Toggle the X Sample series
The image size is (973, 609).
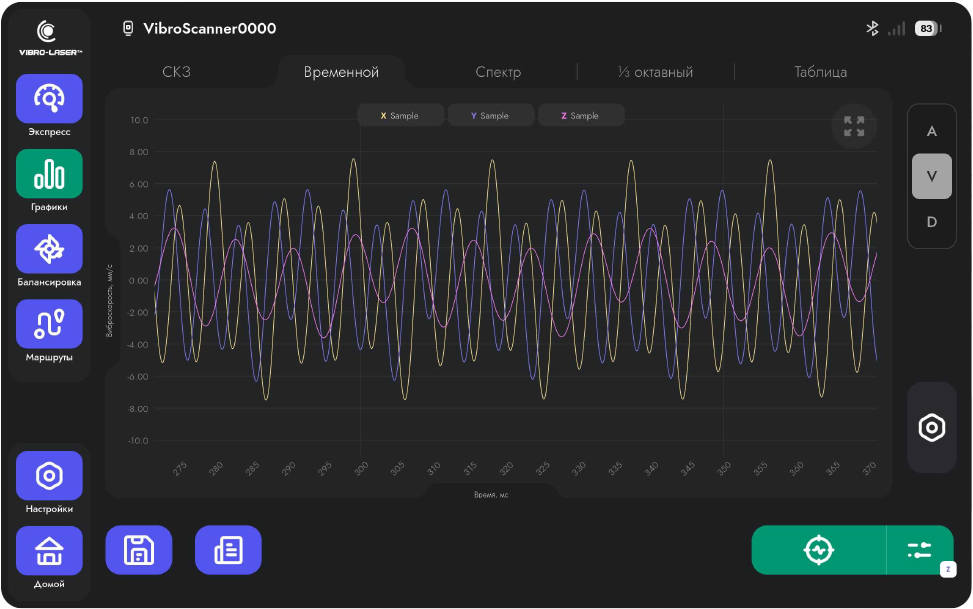(400, 115)
